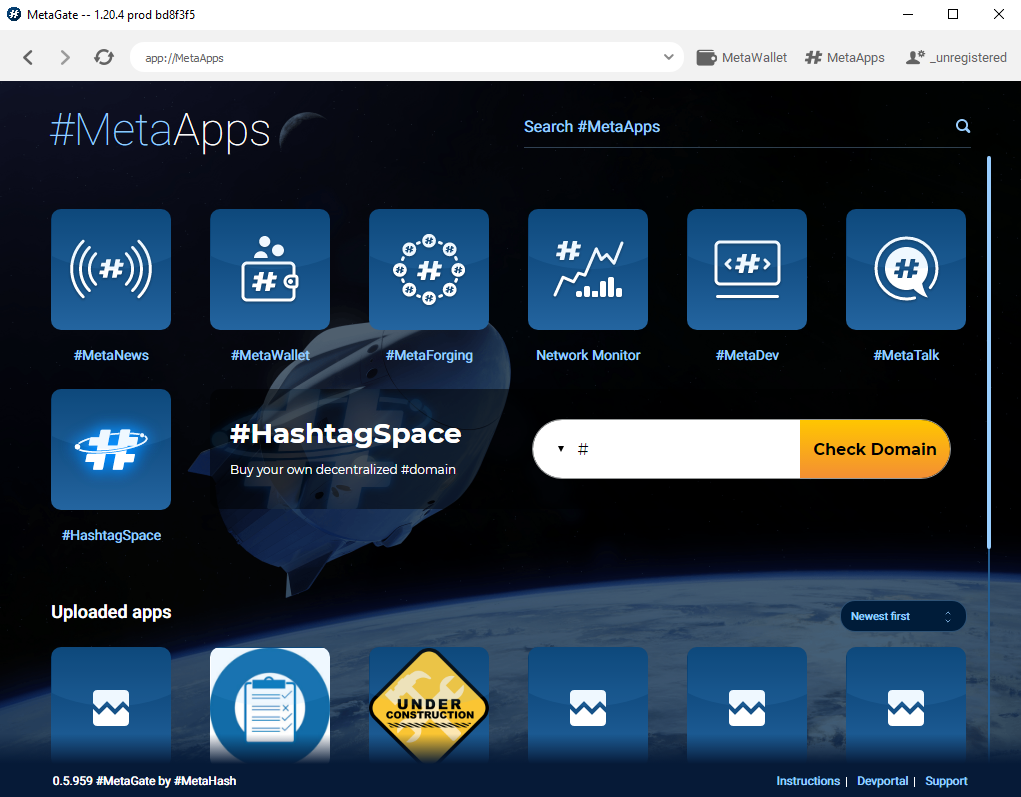The image size is (1021, 797).
Task: Click the #MetaDev label
Action: [x=746, y=355]
